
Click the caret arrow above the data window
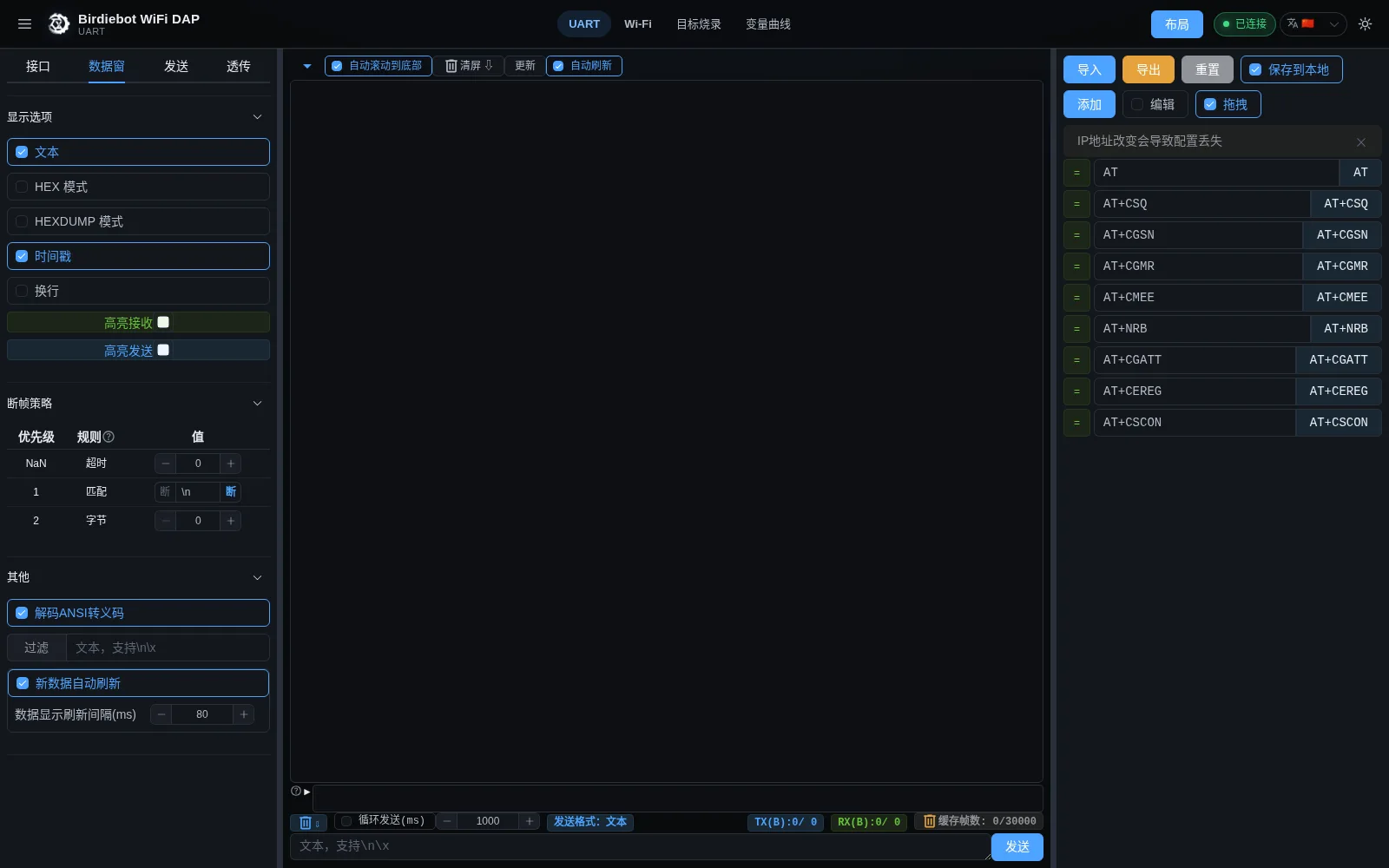(x=306, y=66)
